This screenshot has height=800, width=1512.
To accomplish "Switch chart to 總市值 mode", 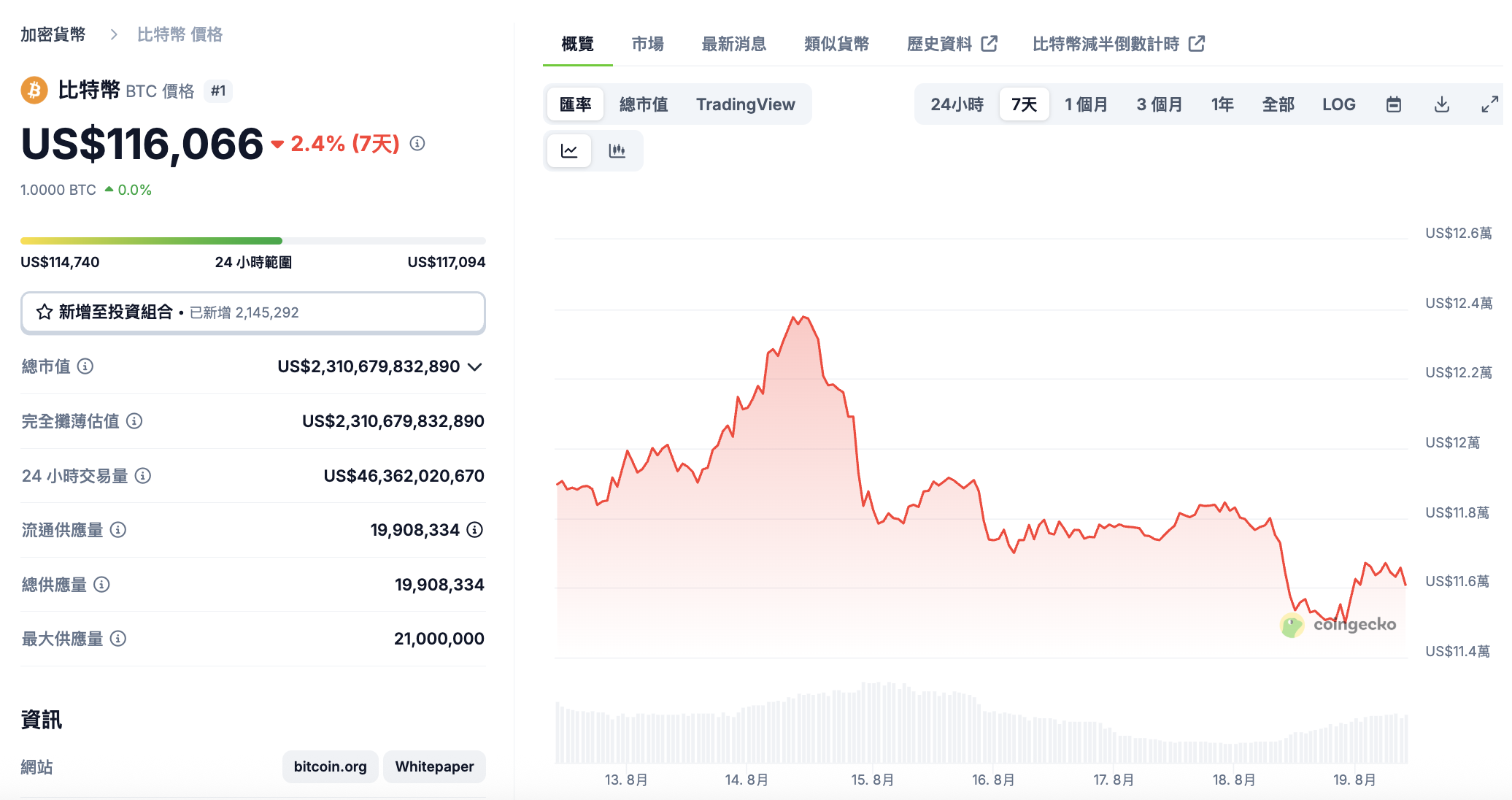I will pos(643,104).
